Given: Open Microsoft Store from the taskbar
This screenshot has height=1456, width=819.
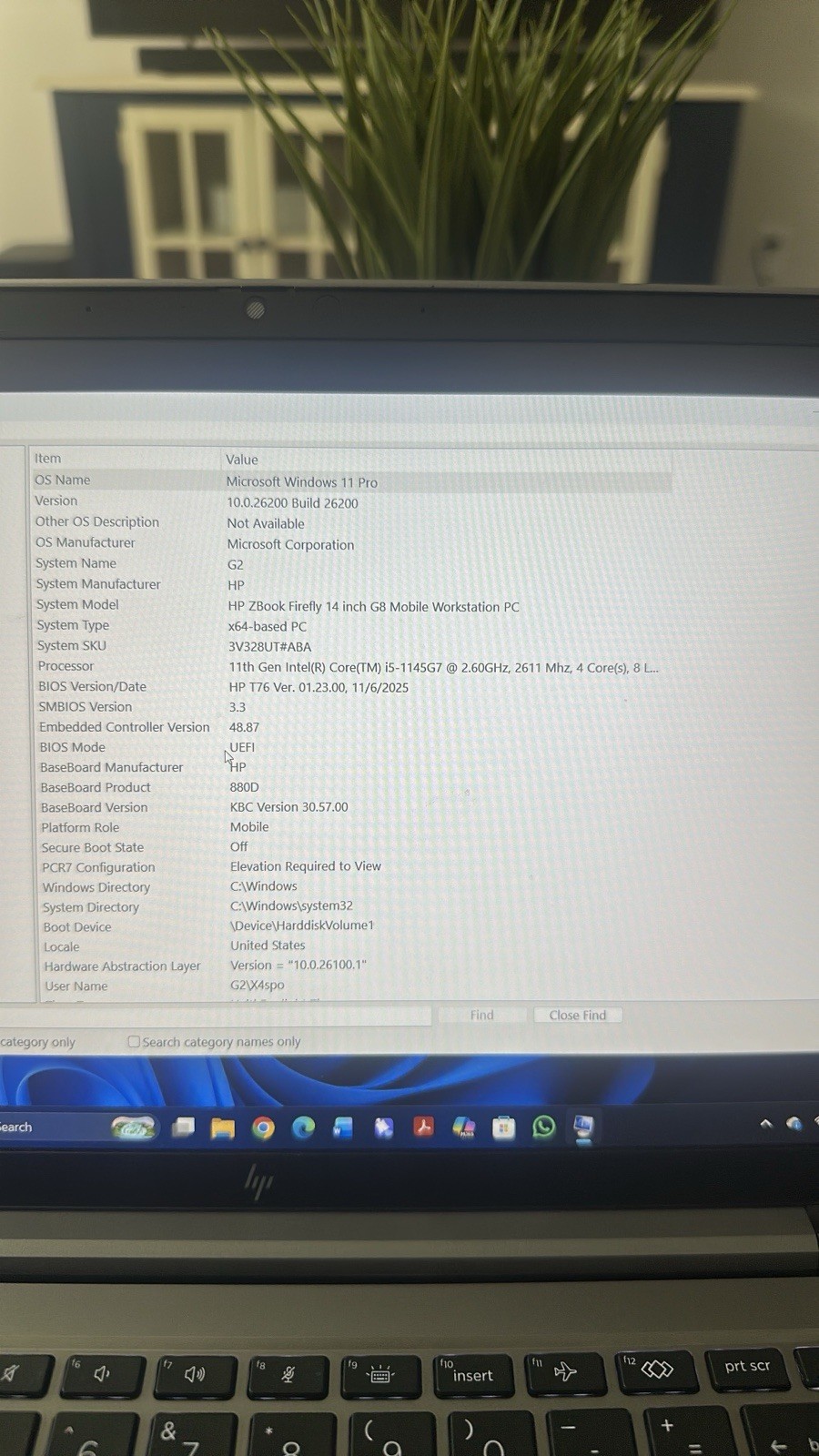Looking at the screenshot, I should 503,1128.
